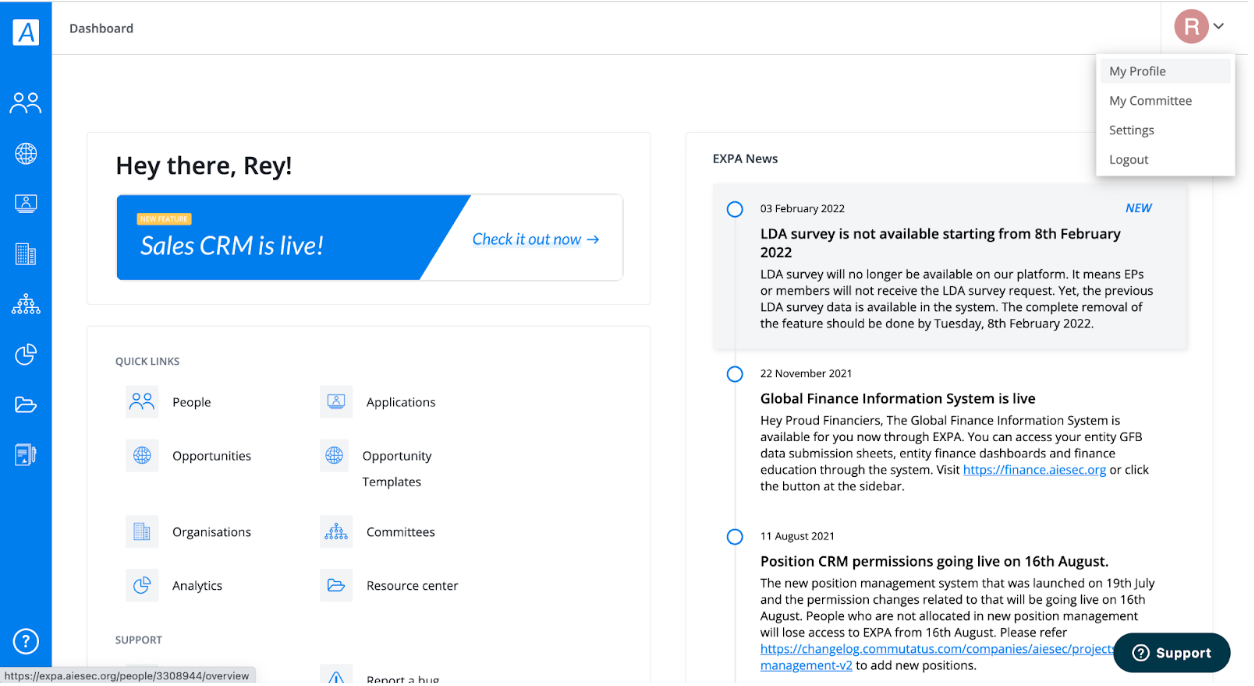
Task: Click the Analytics icon under Quick Links
Action: [142, 586]
